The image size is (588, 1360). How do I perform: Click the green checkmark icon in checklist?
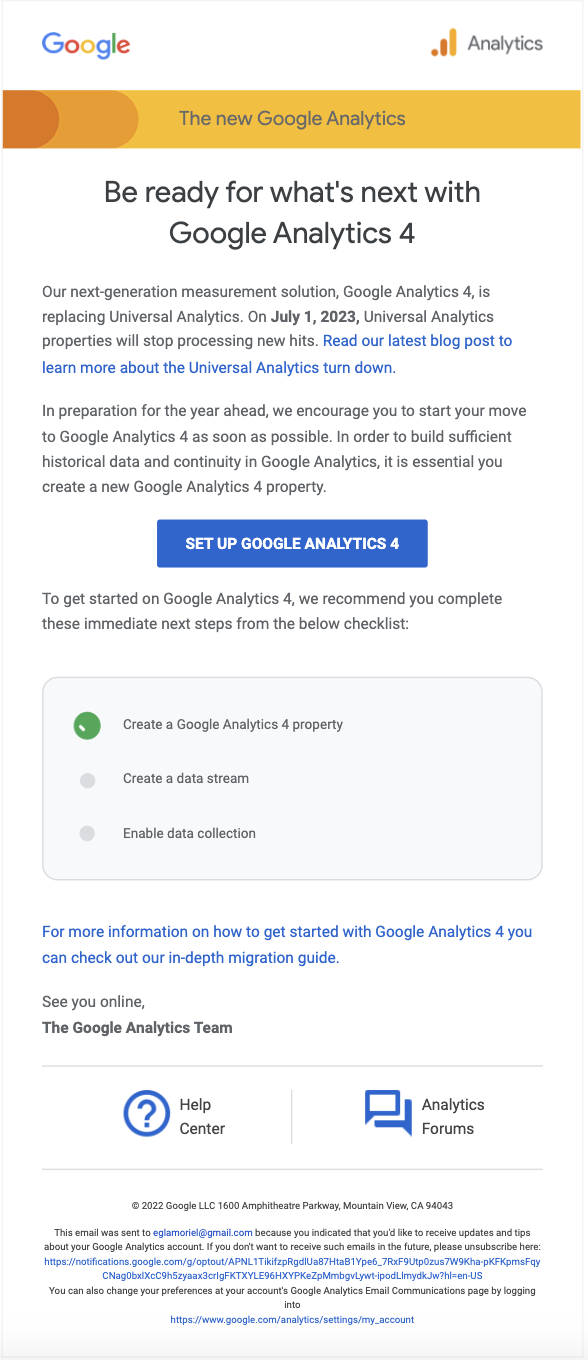point(87,724)
